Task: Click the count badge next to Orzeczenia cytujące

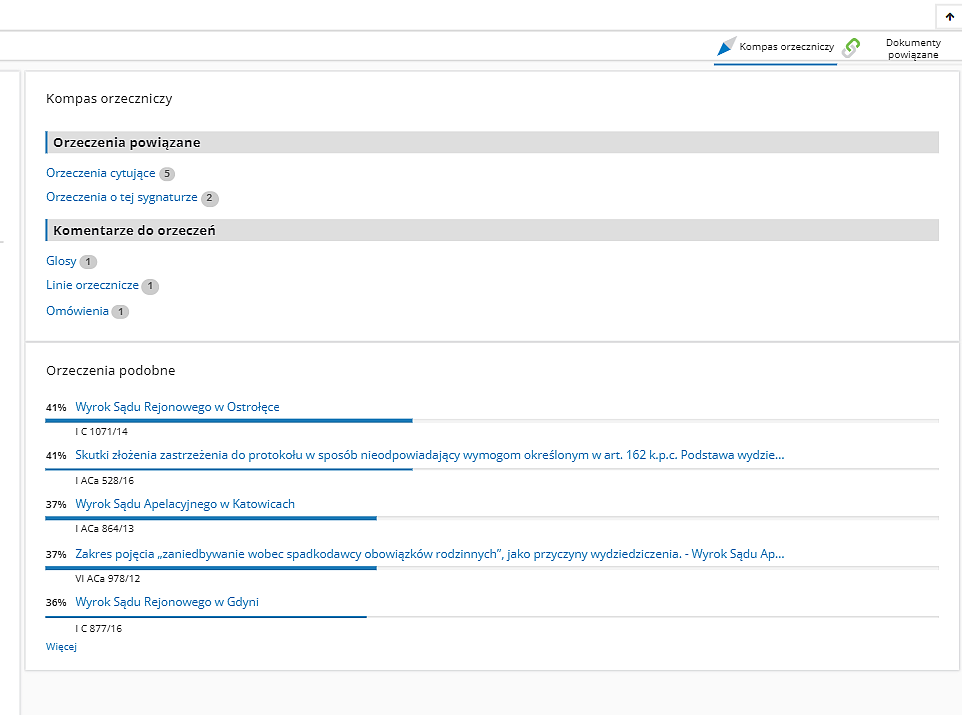Action: [167, 174]
